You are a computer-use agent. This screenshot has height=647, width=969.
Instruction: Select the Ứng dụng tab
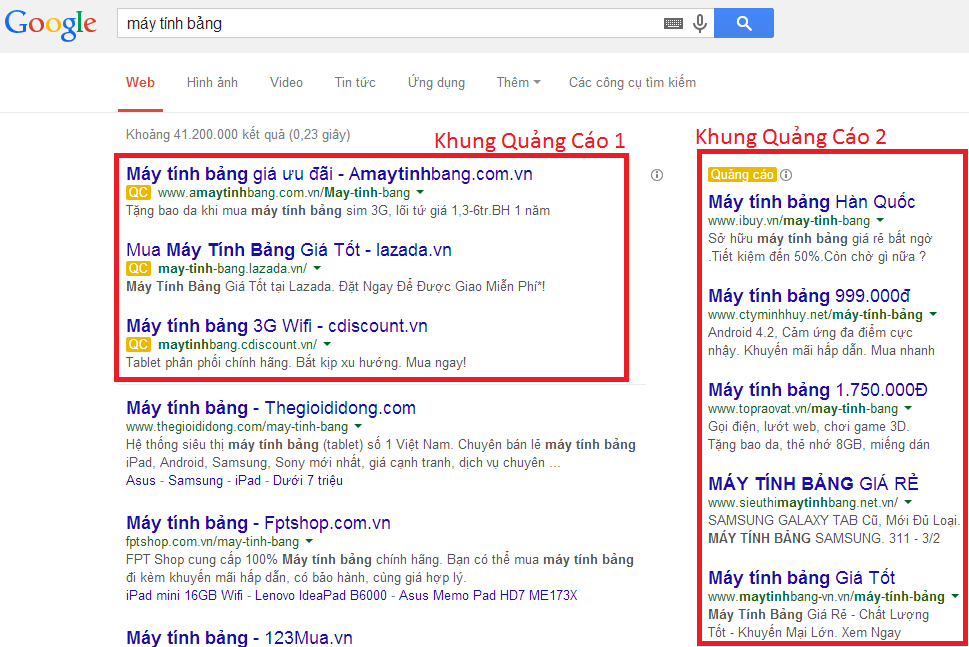(435, 82)
